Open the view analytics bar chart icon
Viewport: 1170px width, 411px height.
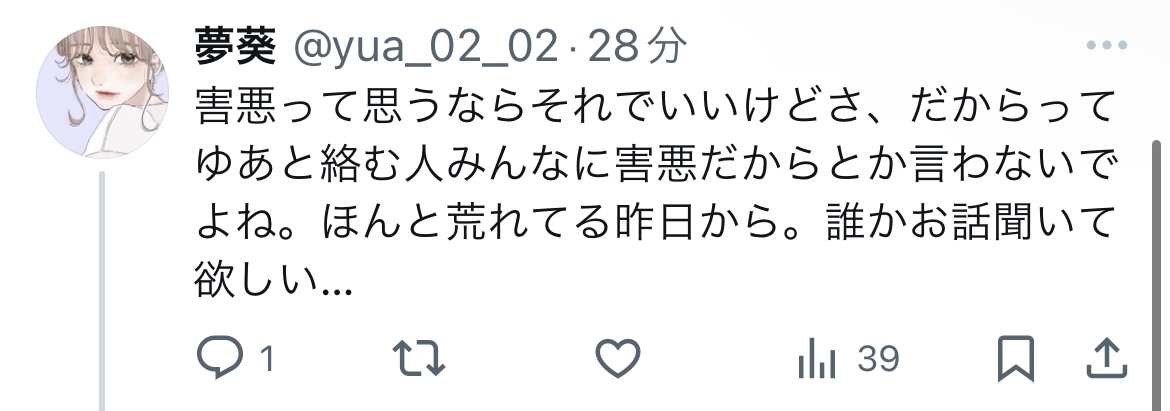816,360
